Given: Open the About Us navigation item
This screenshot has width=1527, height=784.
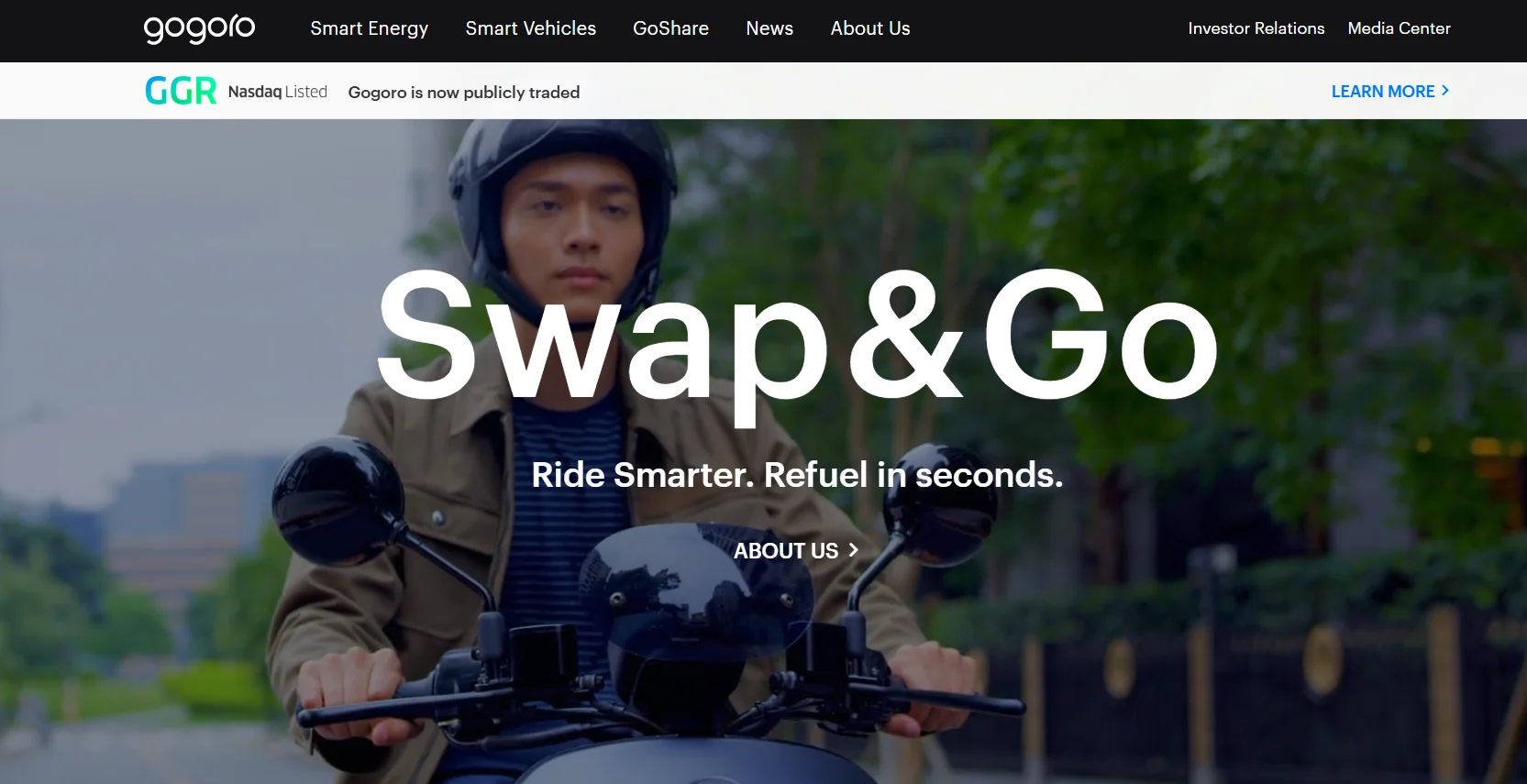Looking at the screenshot, I should pyautogui.click(x=870, y=28).
